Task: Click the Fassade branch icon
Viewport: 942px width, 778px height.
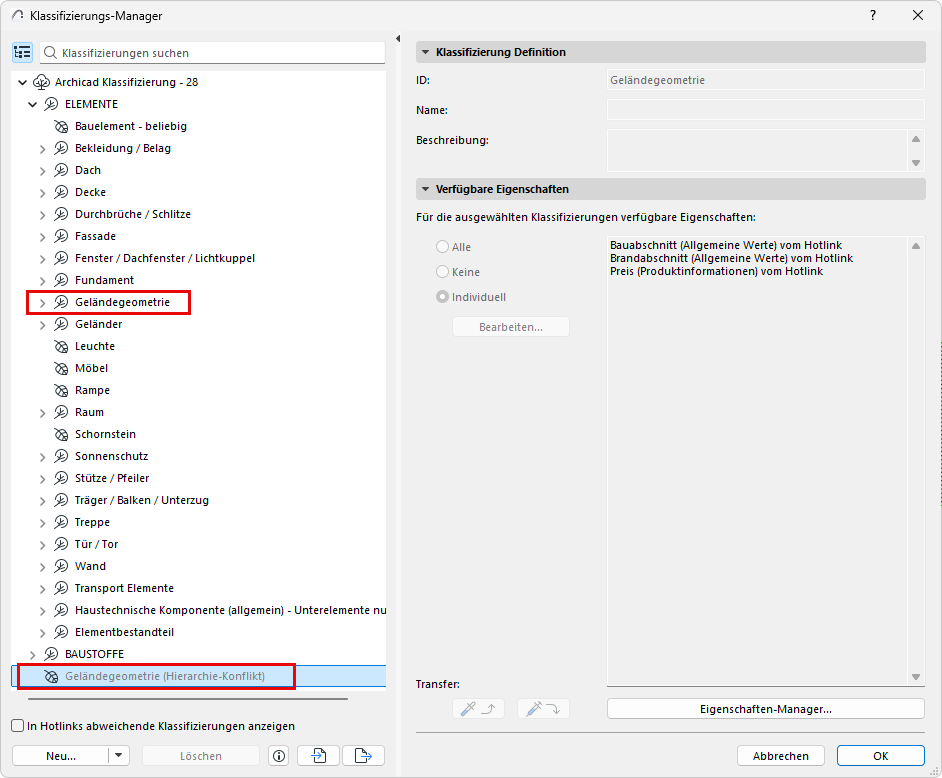Action: (61, 236)
